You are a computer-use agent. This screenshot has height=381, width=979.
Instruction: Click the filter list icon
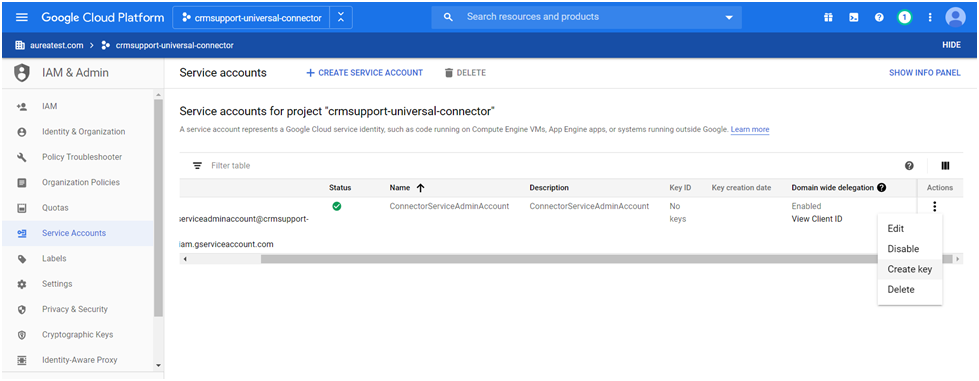(197, 166)
